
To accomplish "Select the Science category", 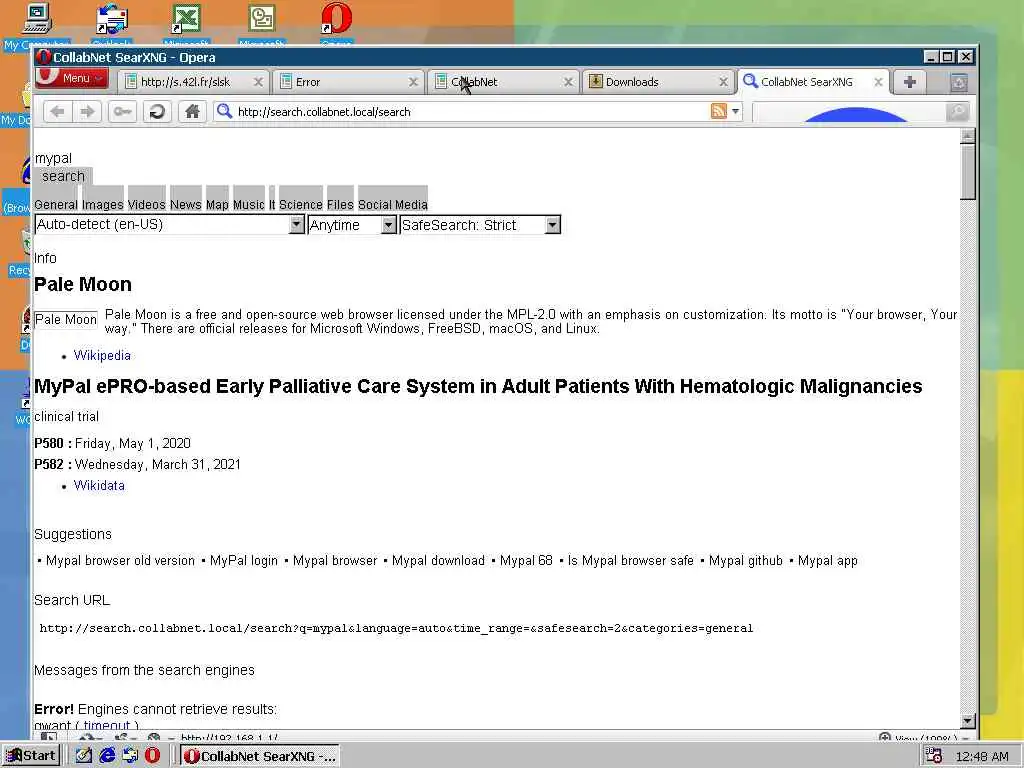I will click(x=300, y=204).
